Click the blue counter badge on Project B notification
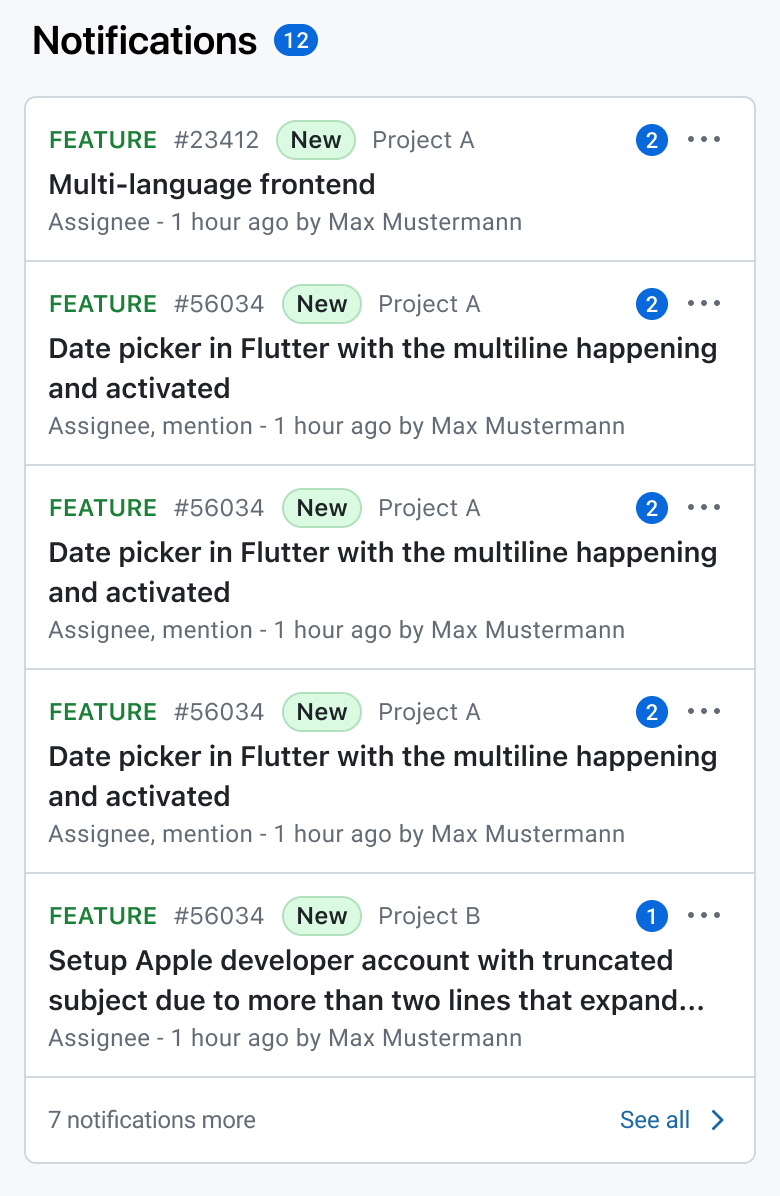This screenshot has height=1196, width=780. click(x=651, y=915)
